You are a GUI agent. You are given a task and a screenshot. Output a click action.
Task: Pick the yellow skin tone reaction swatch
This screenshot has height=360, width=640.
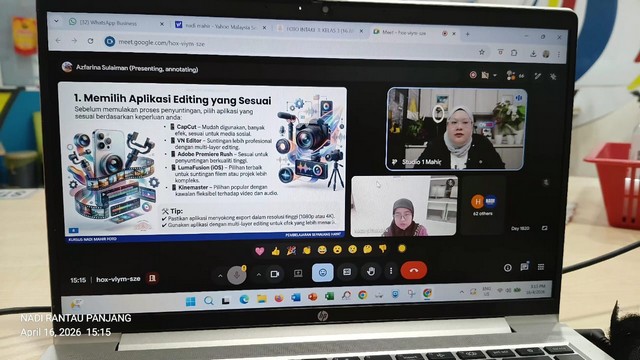(402, 248)
